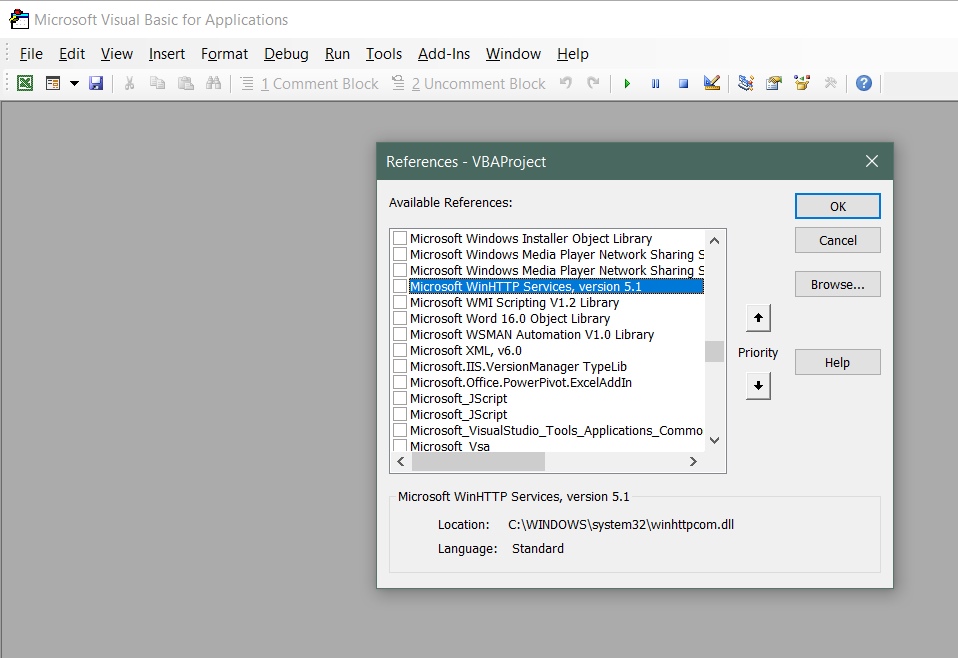Enable the Microsoft WinHTTP Services, version 5.1 checkbox

[400, 287]
